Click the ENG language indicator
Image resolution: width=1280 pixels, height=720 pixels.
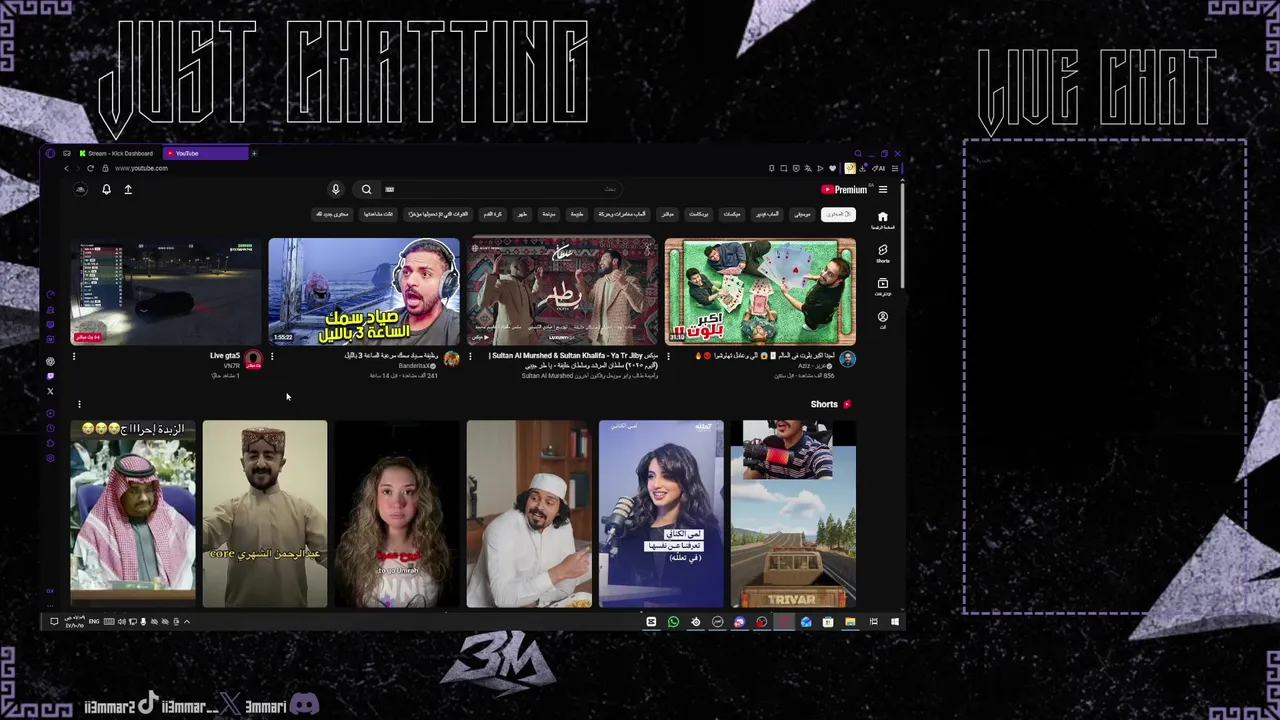click(x=94, y=622)
